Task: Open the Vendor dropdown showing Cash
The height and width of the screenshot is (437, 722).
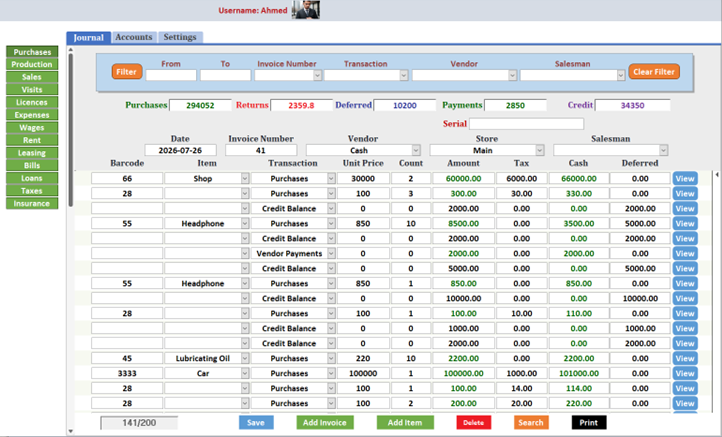Action: 416,150
